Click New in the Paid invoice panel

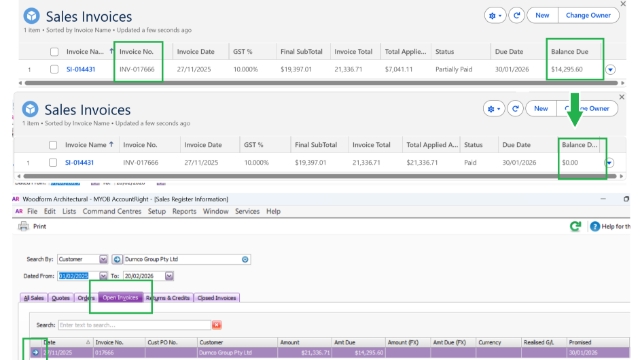[541, 109]
